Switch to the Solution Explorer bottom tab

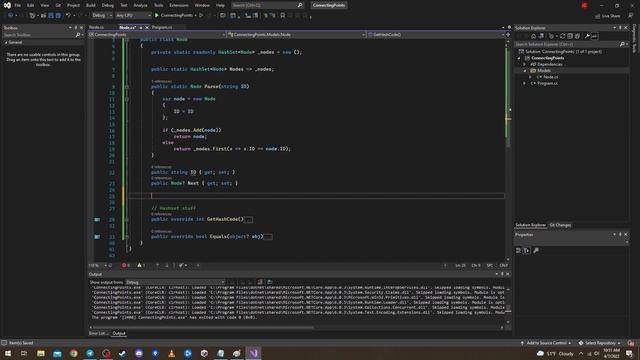click(530, 225)
